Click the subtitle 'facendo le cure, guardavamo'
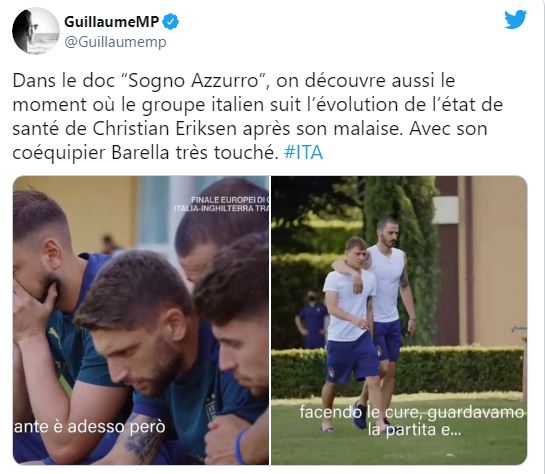The height and width of the screenshot is (474, 545). click(x=412, y=412)
